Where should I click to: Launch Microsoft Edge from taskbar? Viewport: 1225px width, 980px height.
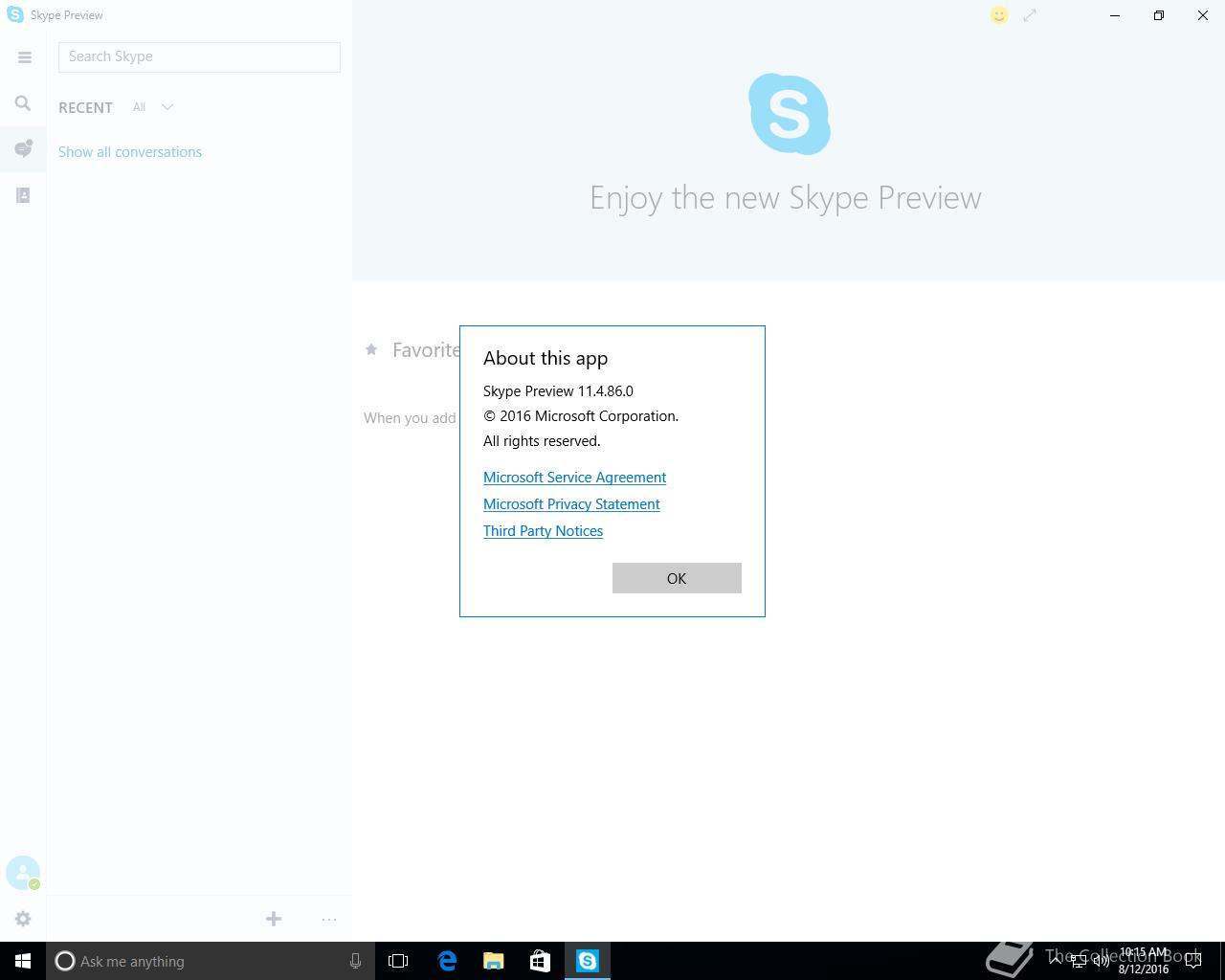click(446, 961)
